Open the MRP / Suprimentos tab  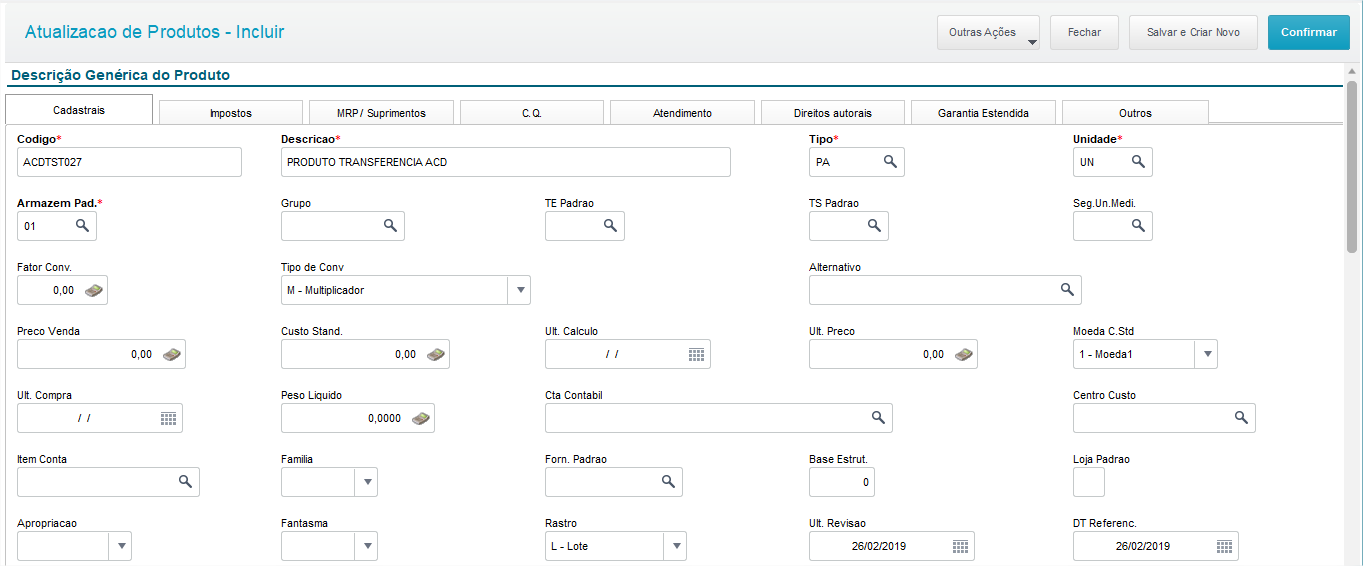coord(381,113)
